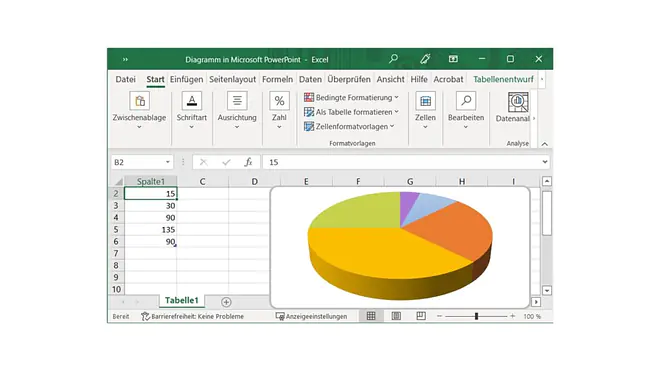
Task: Select cell containing 135
Action: pos(151,230)
